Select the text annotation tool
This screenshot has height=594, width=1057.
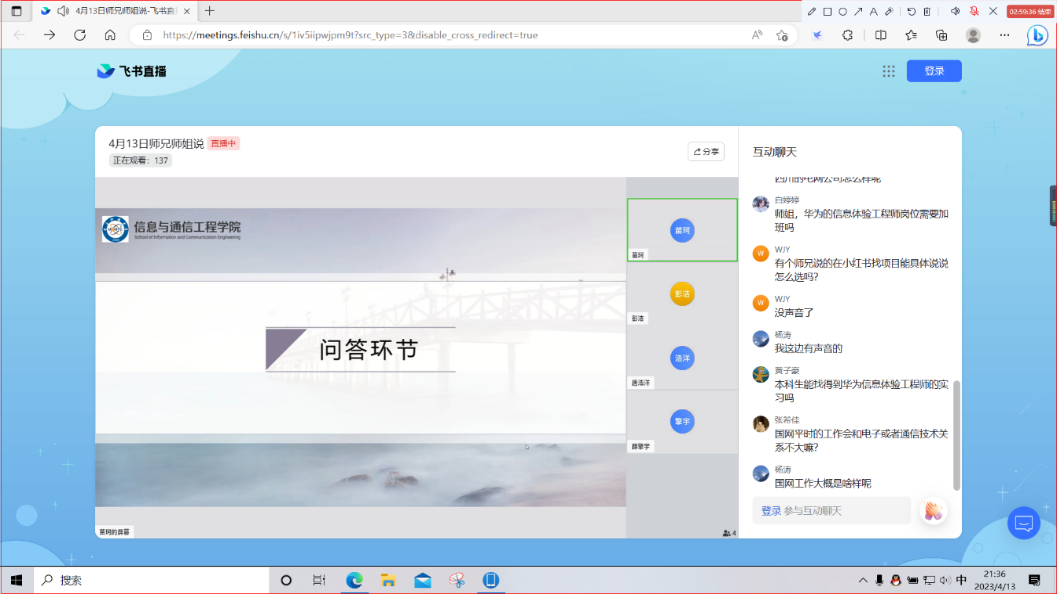tap(873, 11)
